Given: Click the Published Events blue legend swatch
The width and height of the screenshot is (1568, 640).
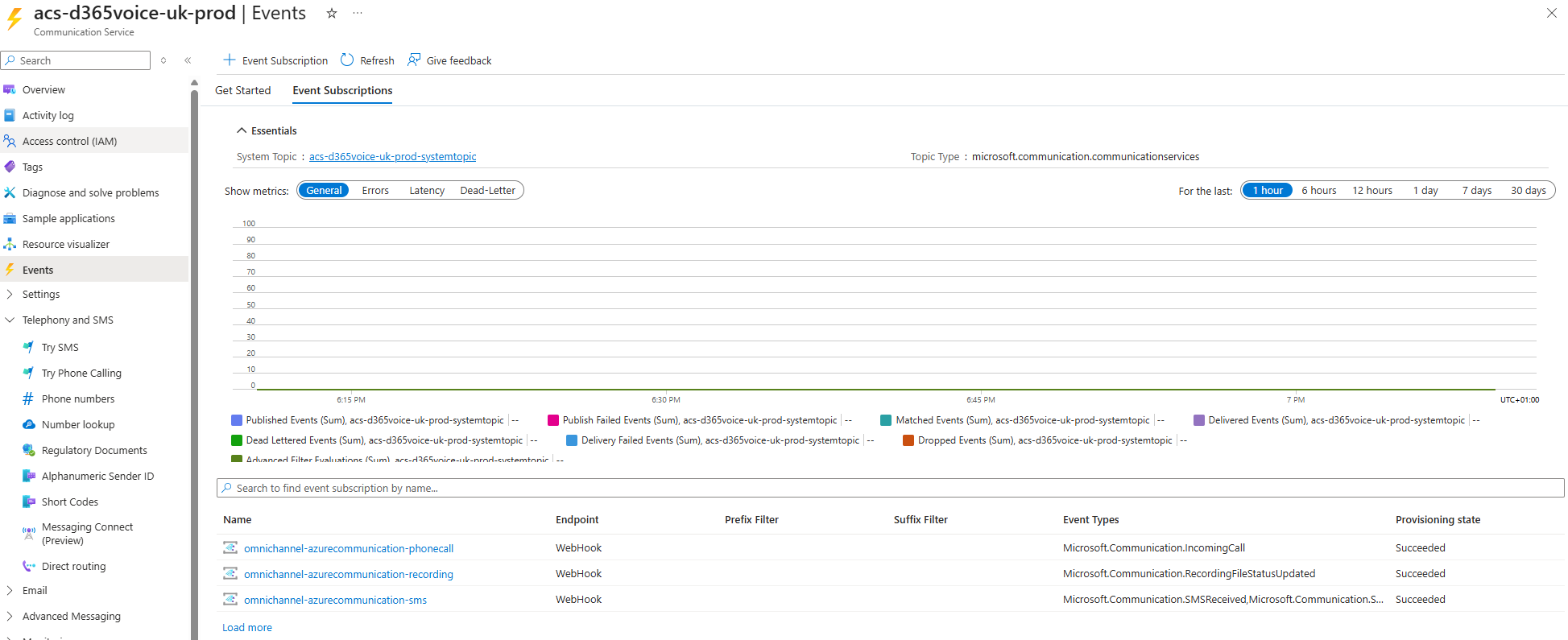Looking at the screenshot, I should click(237, 420).
